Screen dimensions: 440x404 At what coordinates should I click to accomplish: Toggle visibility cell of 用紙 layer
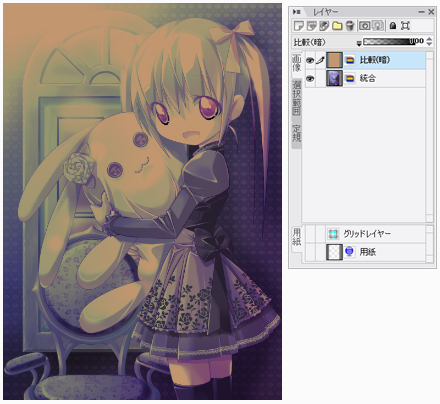(x=310, y=252)
